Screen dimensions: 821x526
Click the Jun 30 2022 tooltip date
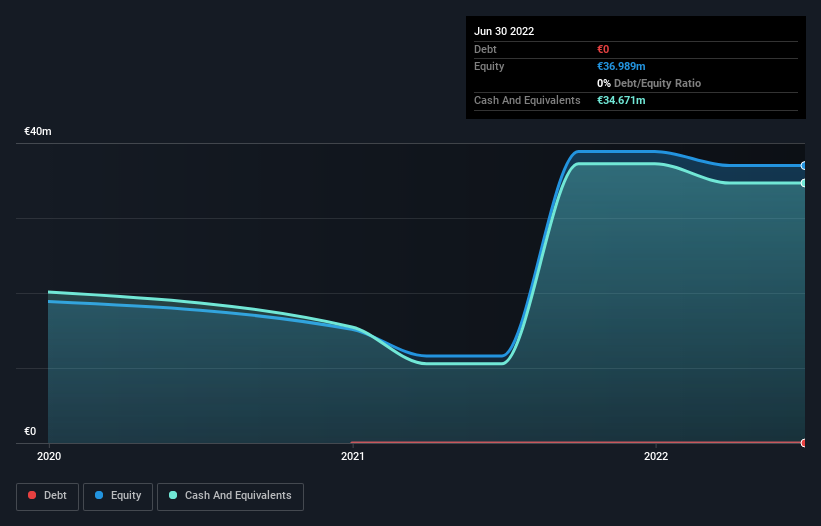(x=504, y=31)
